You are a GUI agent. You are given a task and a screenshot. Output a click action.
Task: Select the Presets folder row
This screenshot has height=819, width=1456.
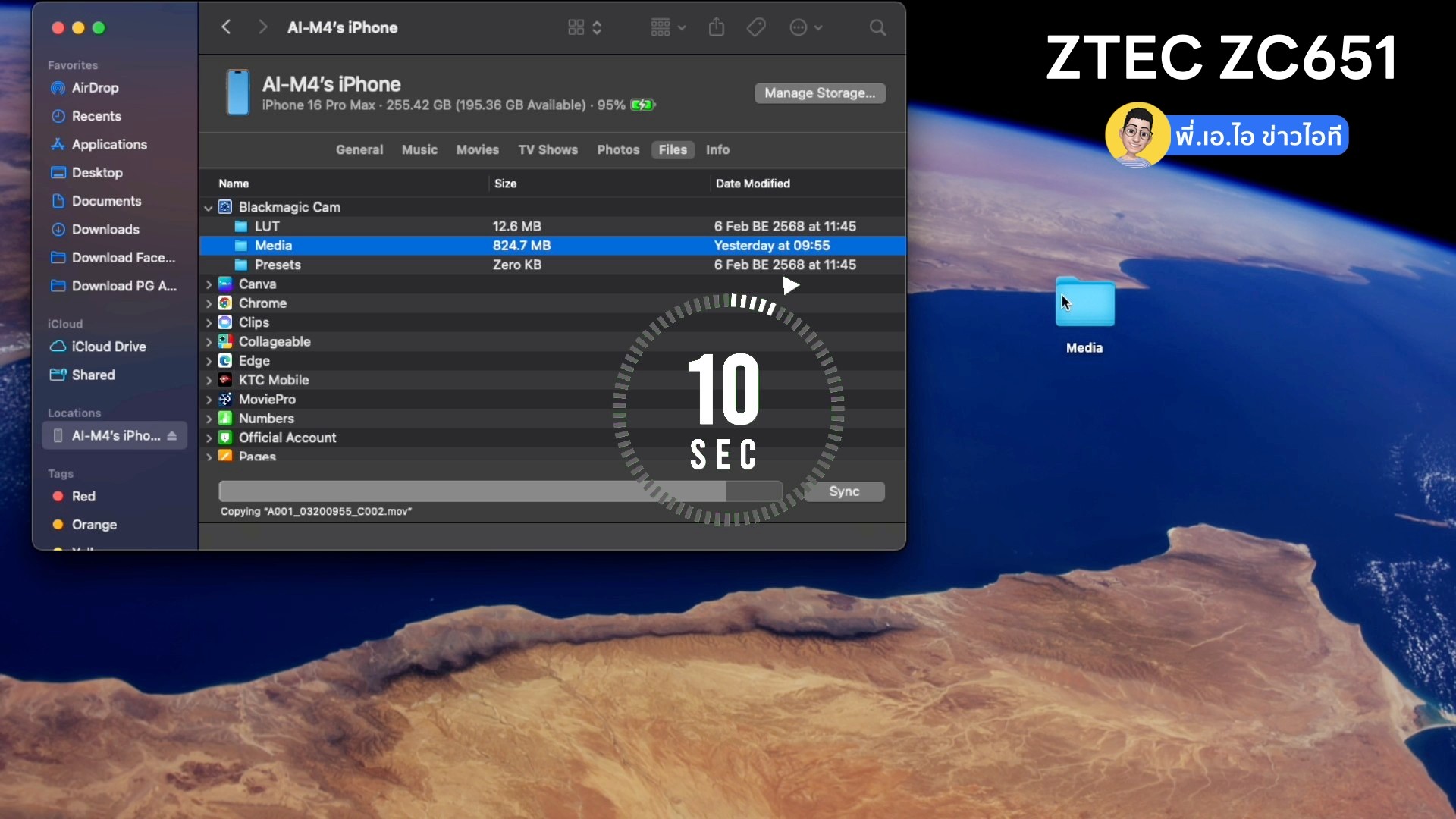552,265
